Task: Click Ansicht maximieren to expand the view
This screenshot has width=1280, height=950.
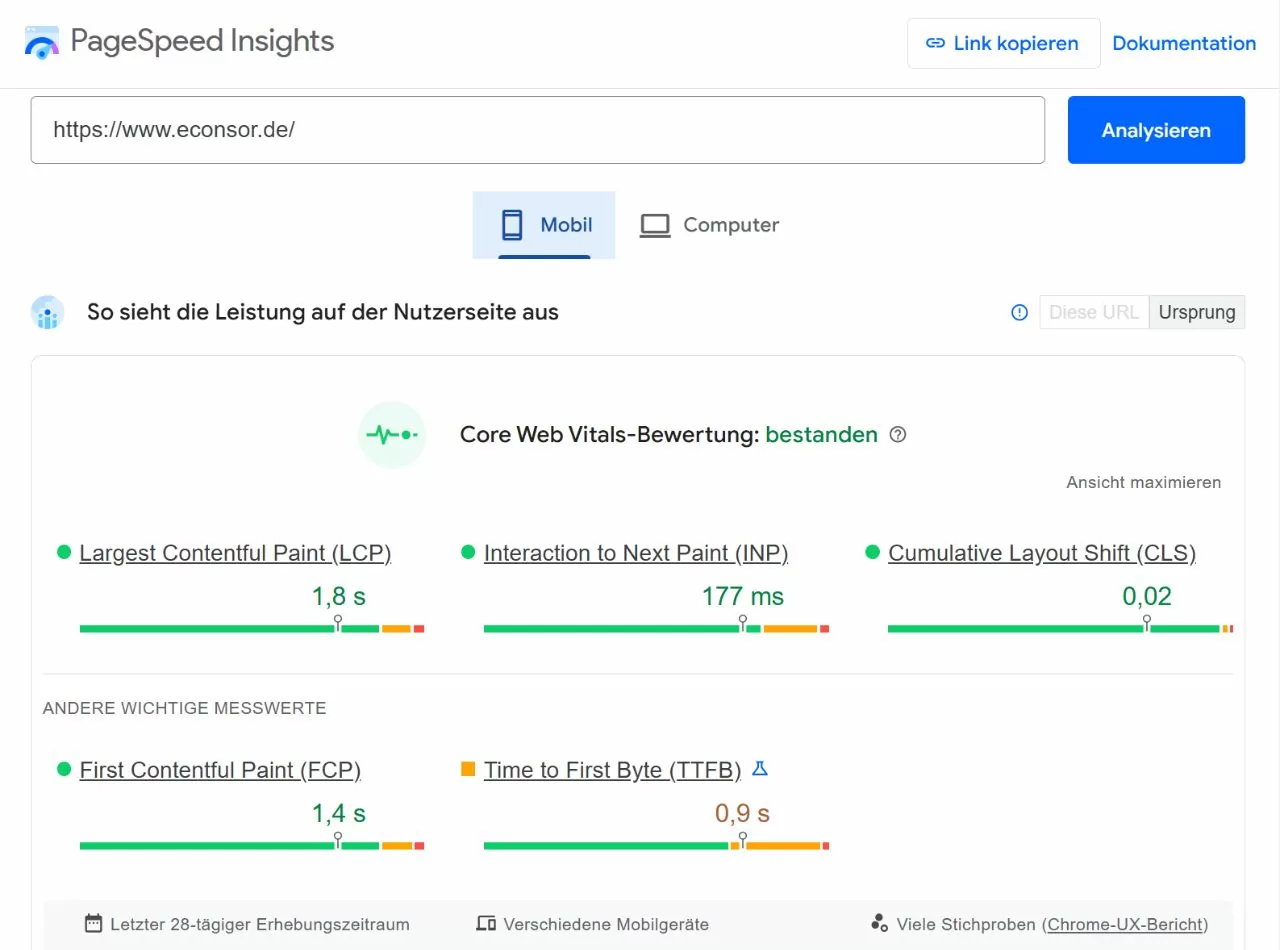Action: tap(1143, 482)
